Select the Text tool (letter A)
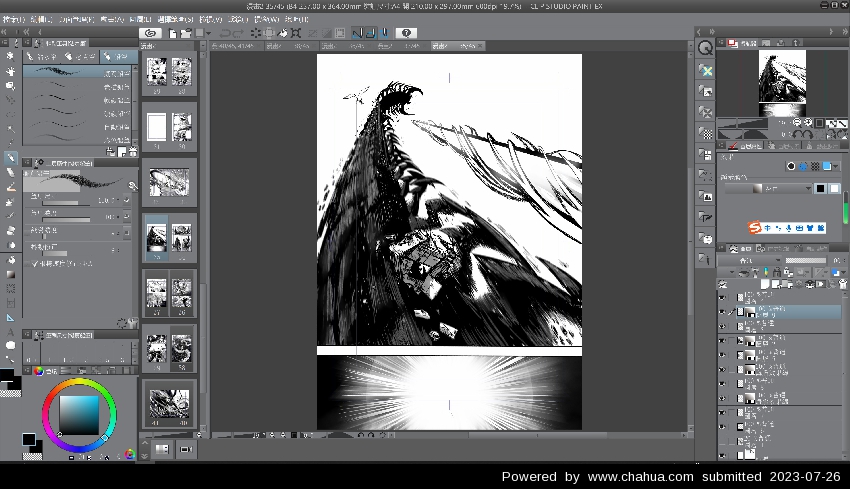The image size is (850, 489). 10,332
